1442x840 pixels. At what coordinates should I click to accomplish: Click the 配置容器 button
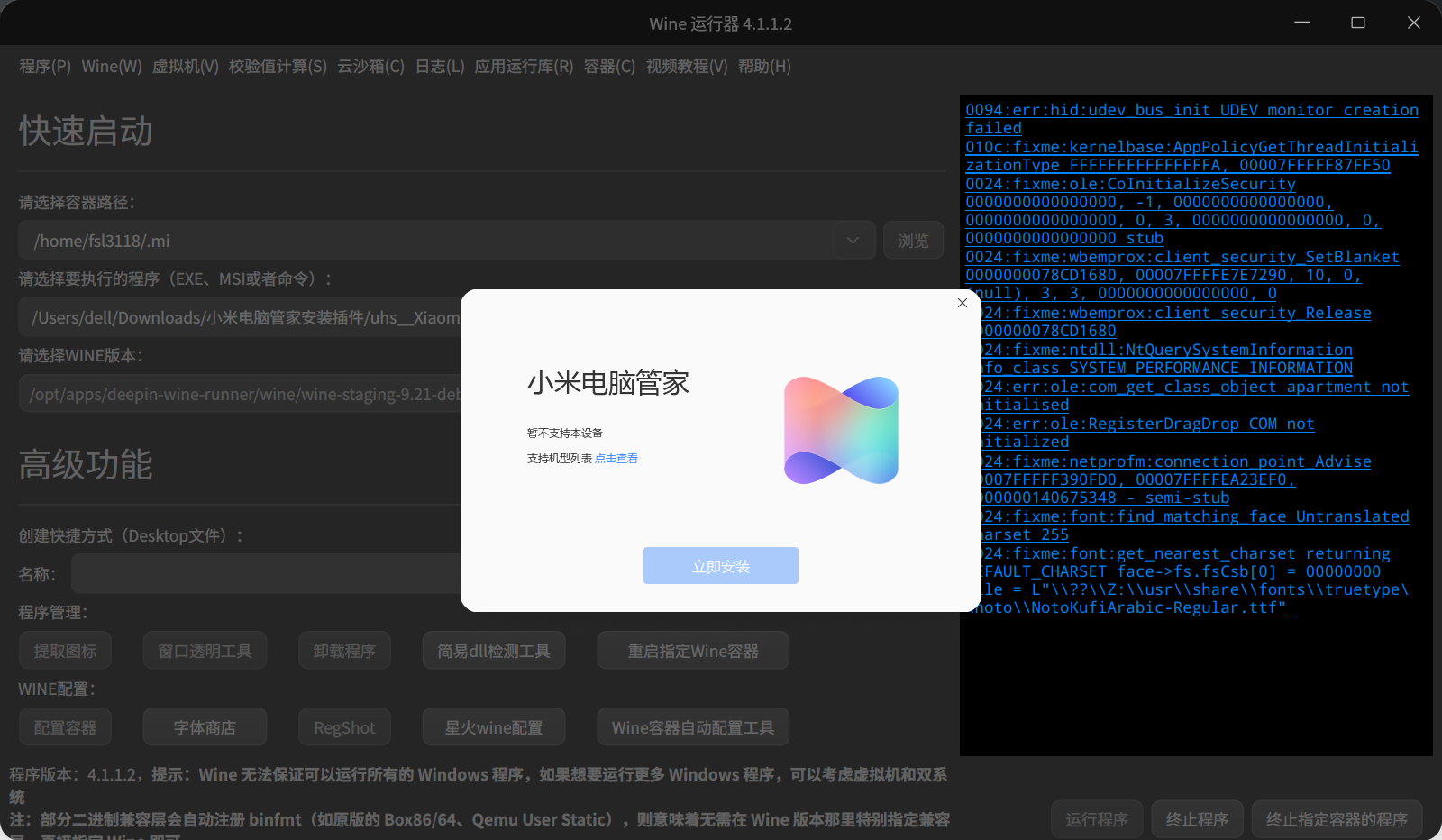coord(65,727)
